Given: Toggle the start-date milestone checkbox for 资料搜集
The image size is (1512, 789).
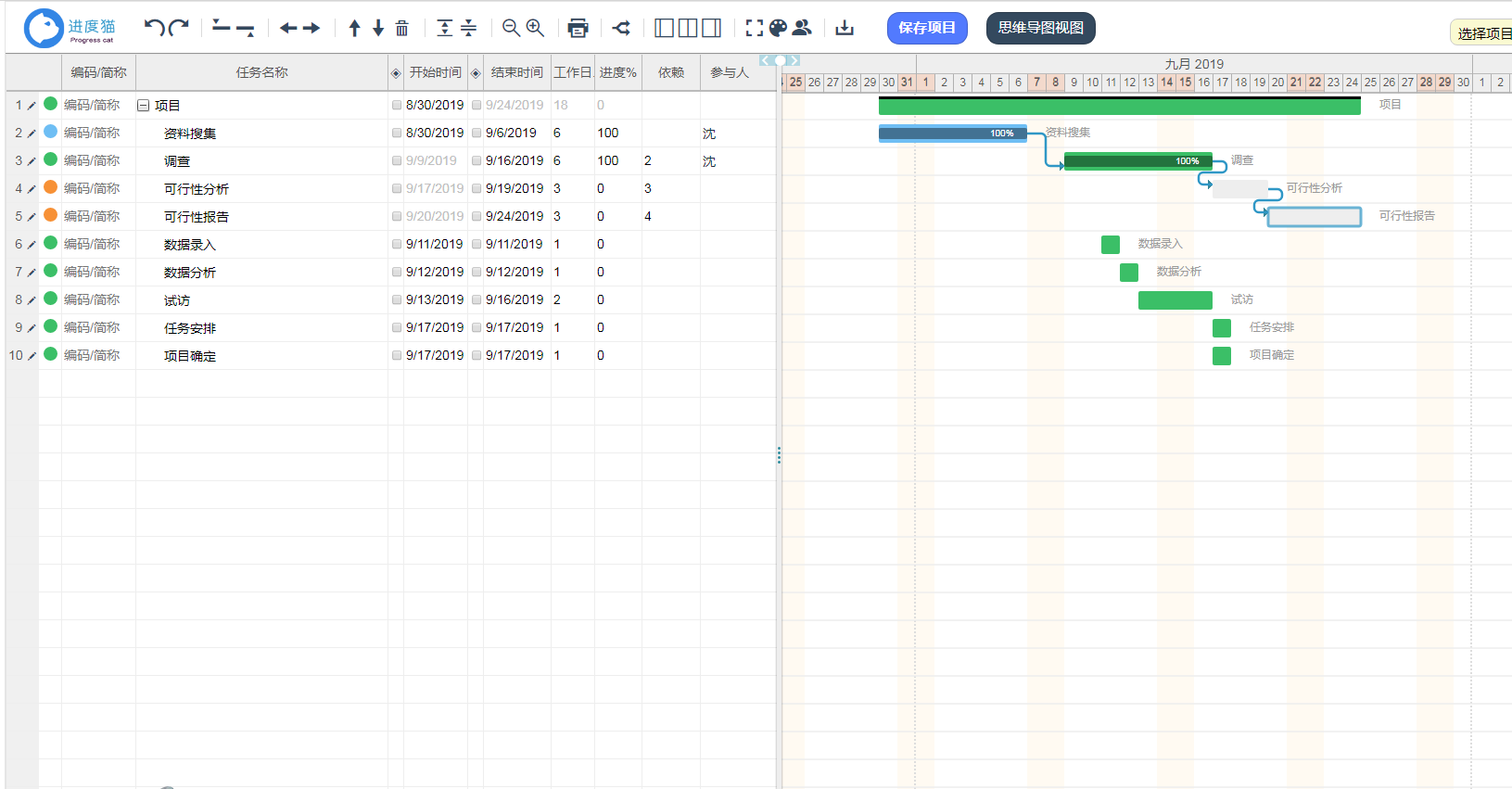Looking at the screenshot, I should coord(397,134).
